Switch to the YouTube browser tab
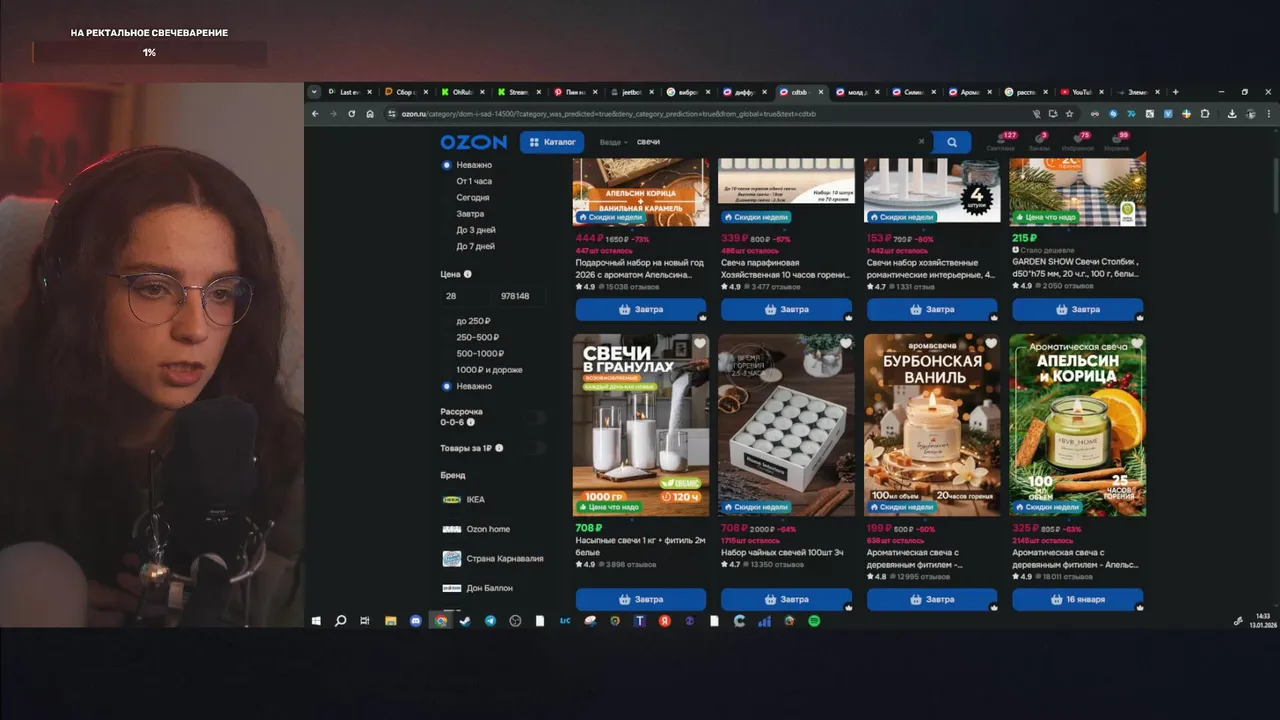Viewport: 1280px width, 720px height. (1080, 92)
